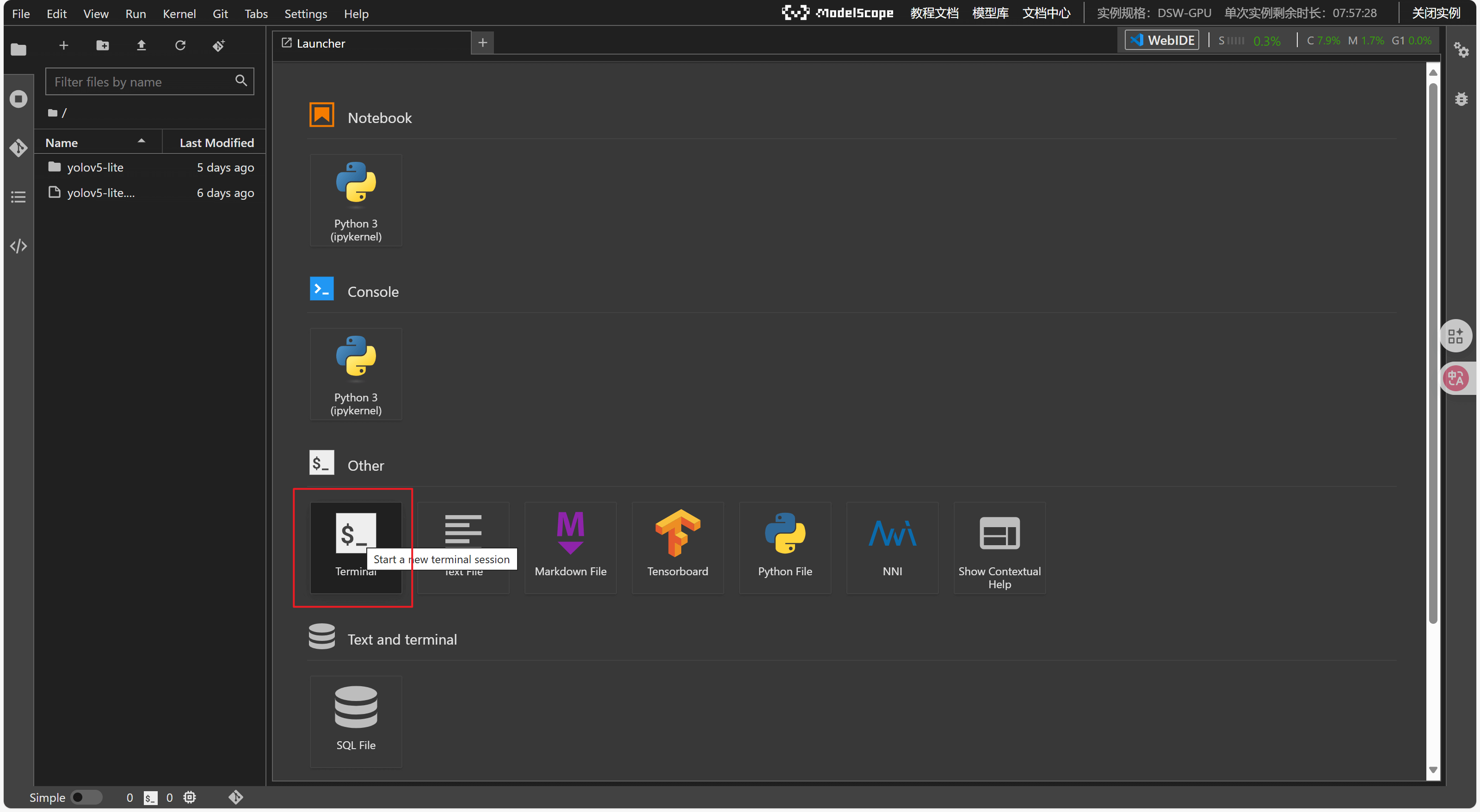The width and height of the screenshot is (1480, 812).
Task: Click the WebIDE button
Action: [1162, 40]
